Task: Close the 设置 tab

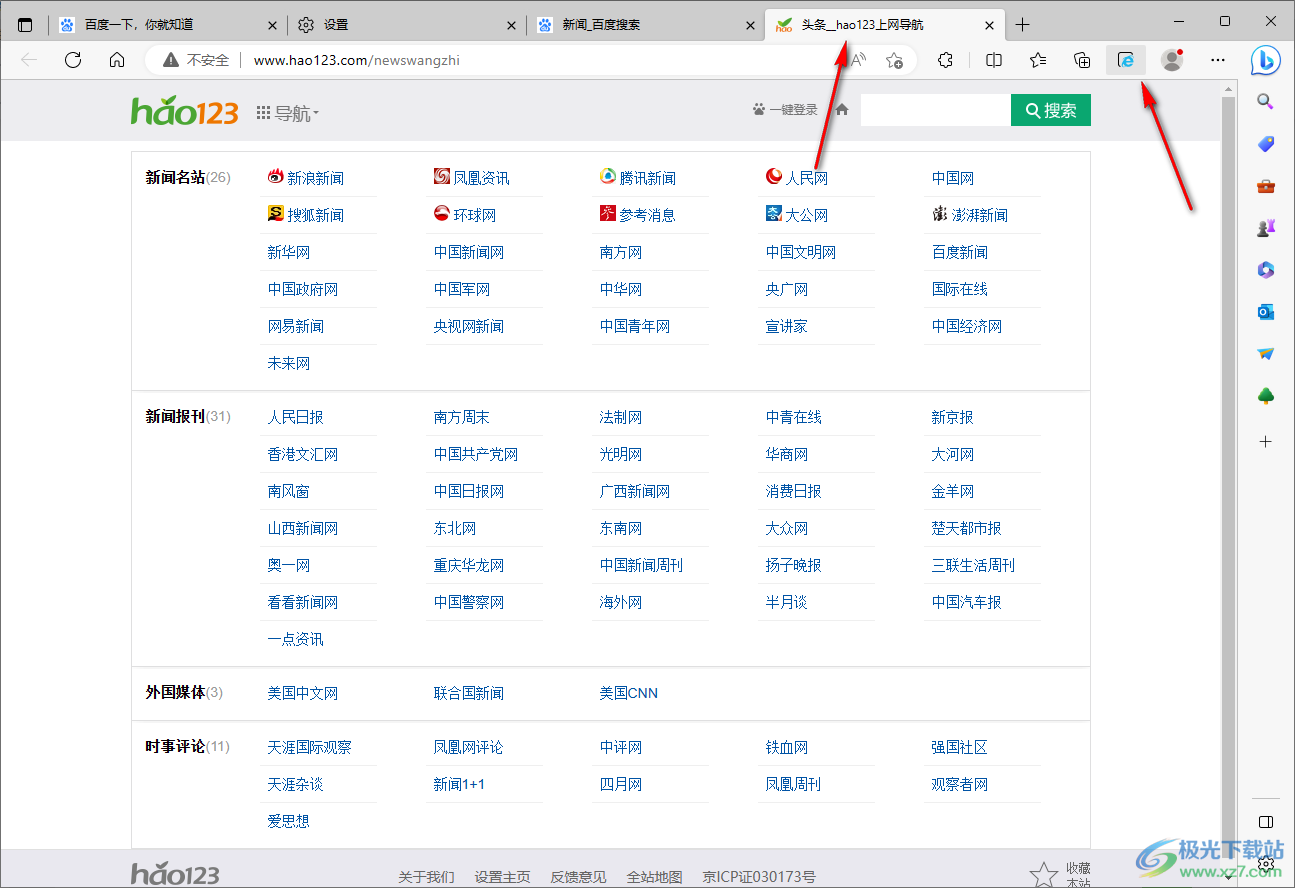Action: tap(512, 25)
